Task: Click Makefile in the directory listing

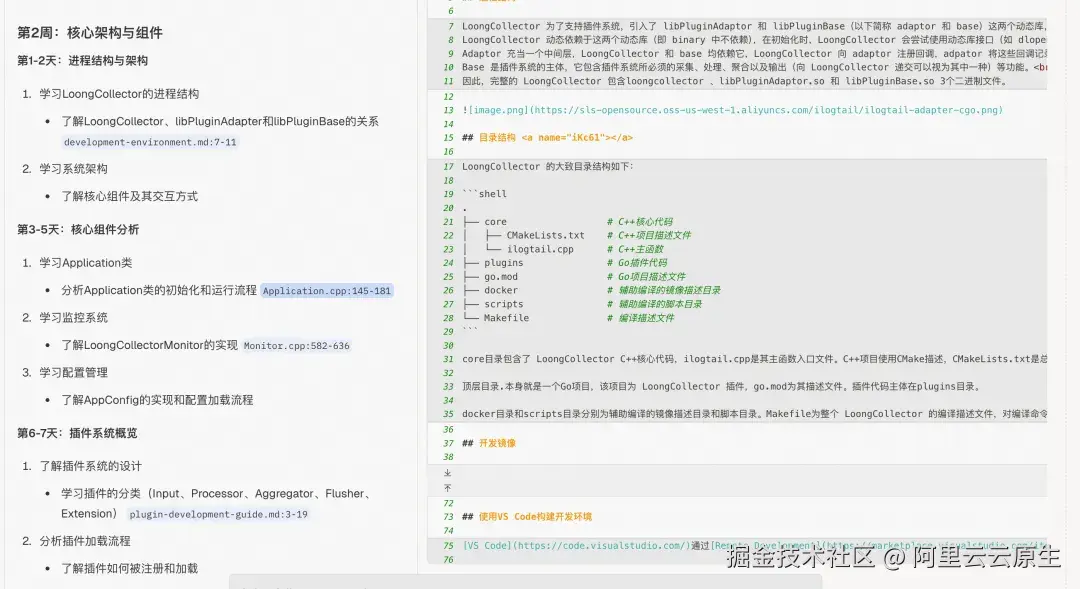Action: point(506,318)
